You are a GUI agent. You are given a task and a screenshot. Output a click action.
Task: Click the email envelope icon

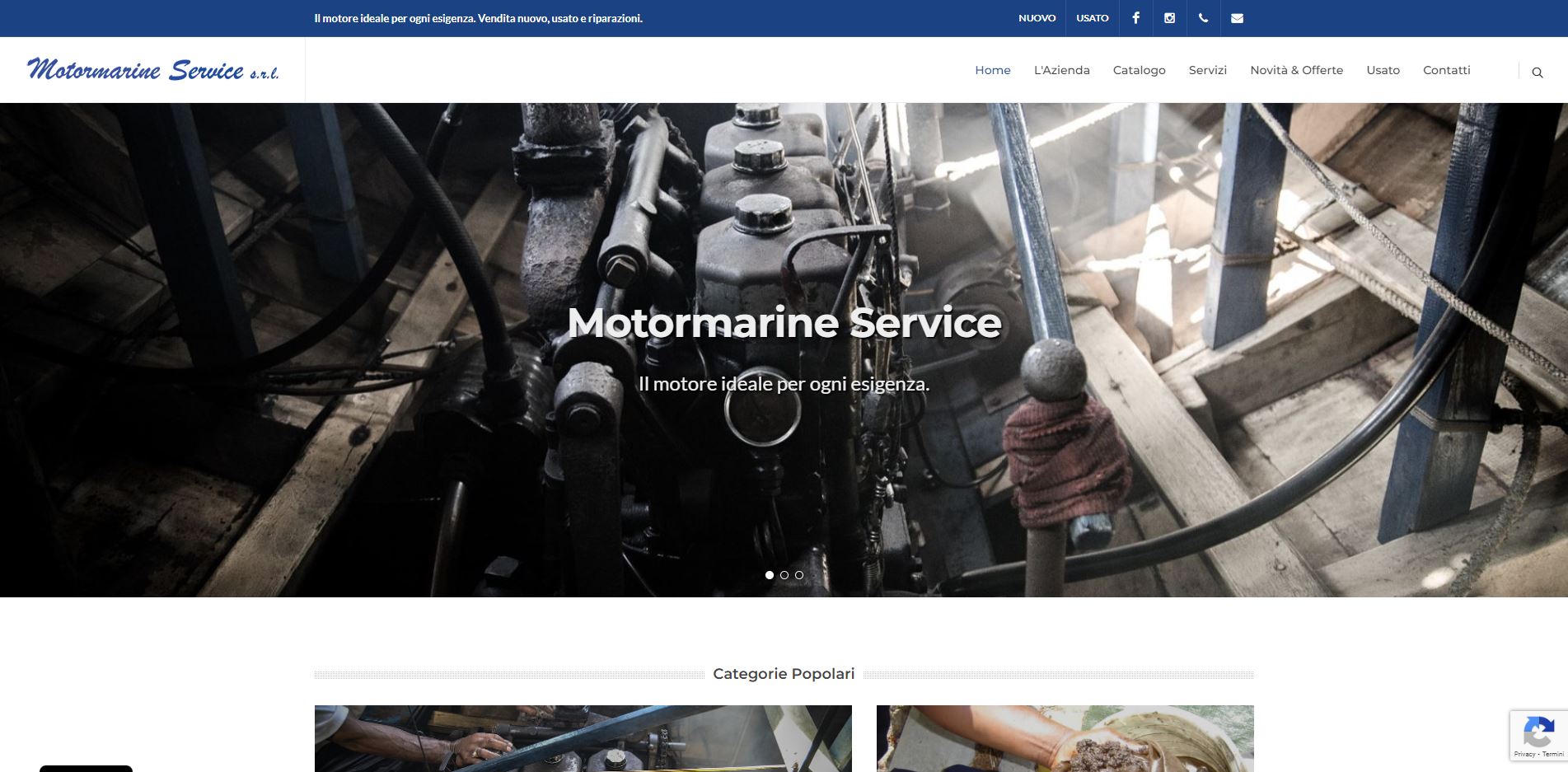point(1237,17)
